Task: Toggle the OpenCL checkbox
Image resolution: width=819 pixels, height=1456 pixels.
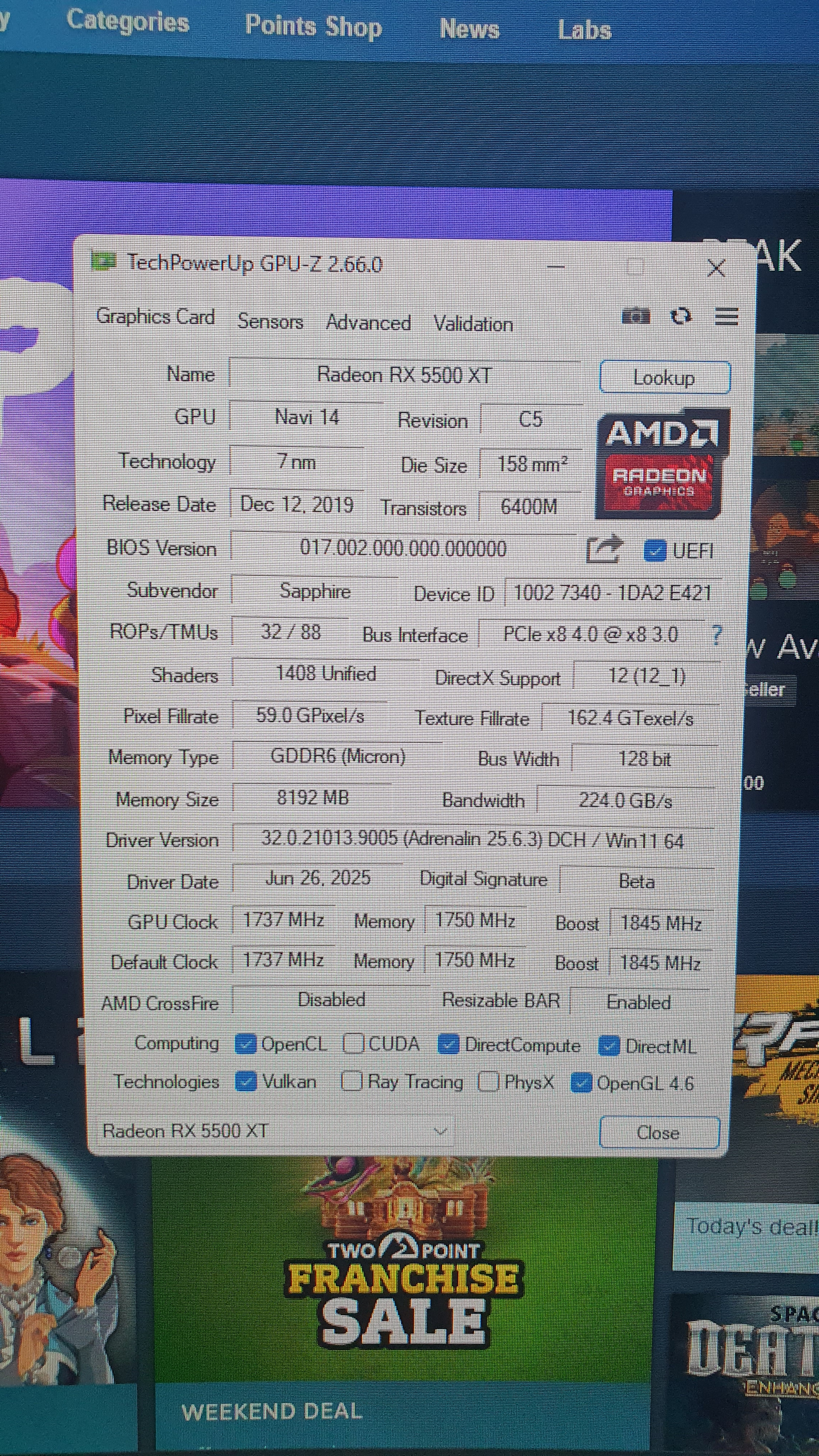Action: tap(245, 1044)
